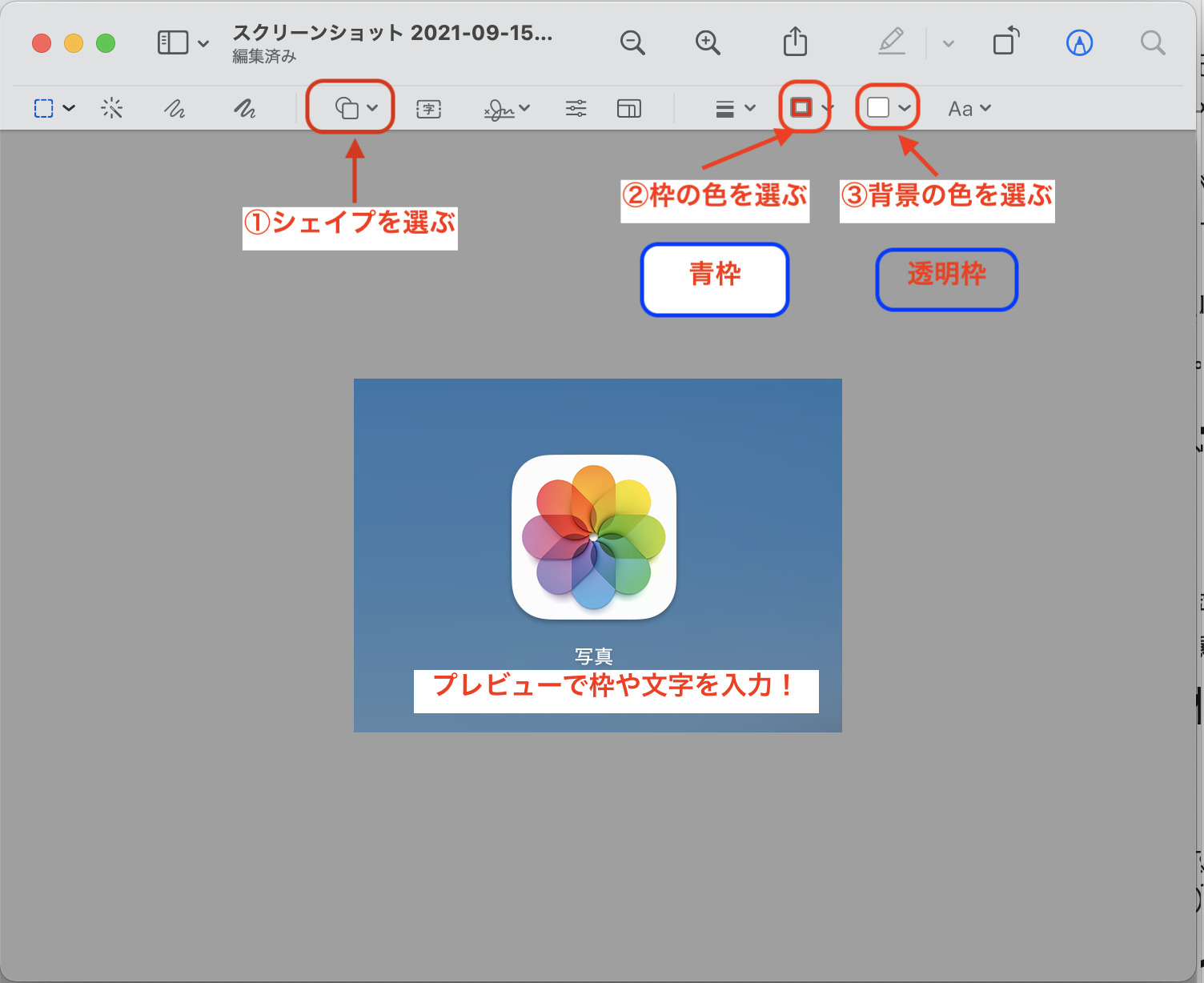Viewport: 1204px width, 983px height.
Task: Open the Sign signature tool
Action: coord(500,109)
